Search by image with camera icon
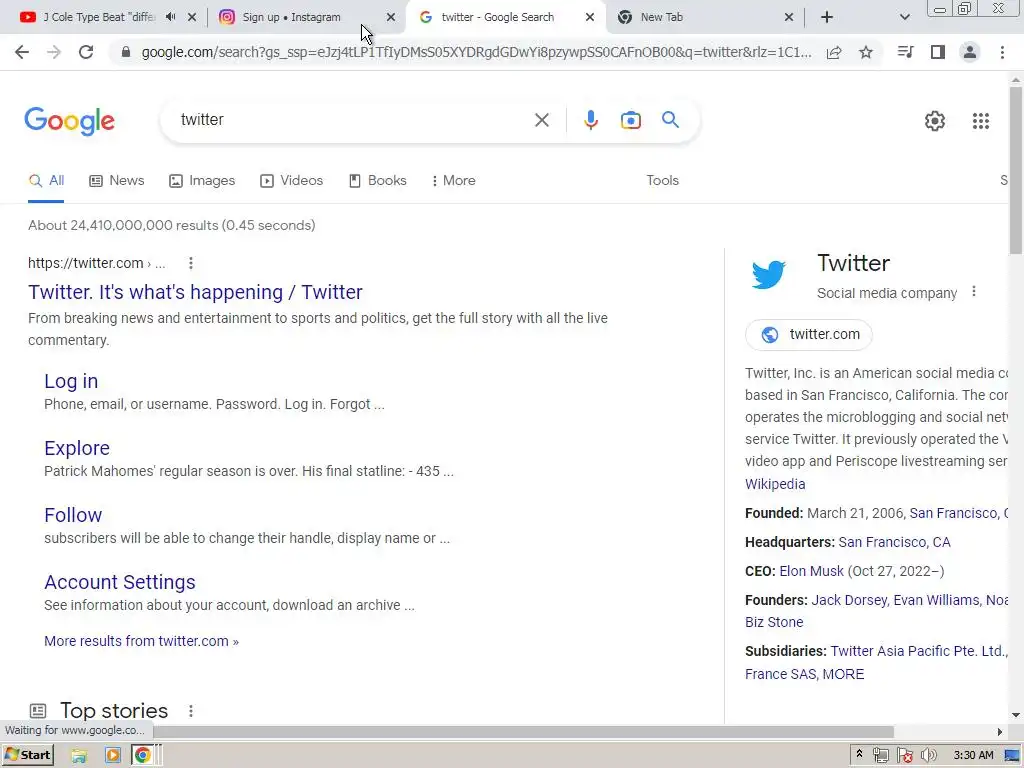1024x768 pixels. coord(630,120)
